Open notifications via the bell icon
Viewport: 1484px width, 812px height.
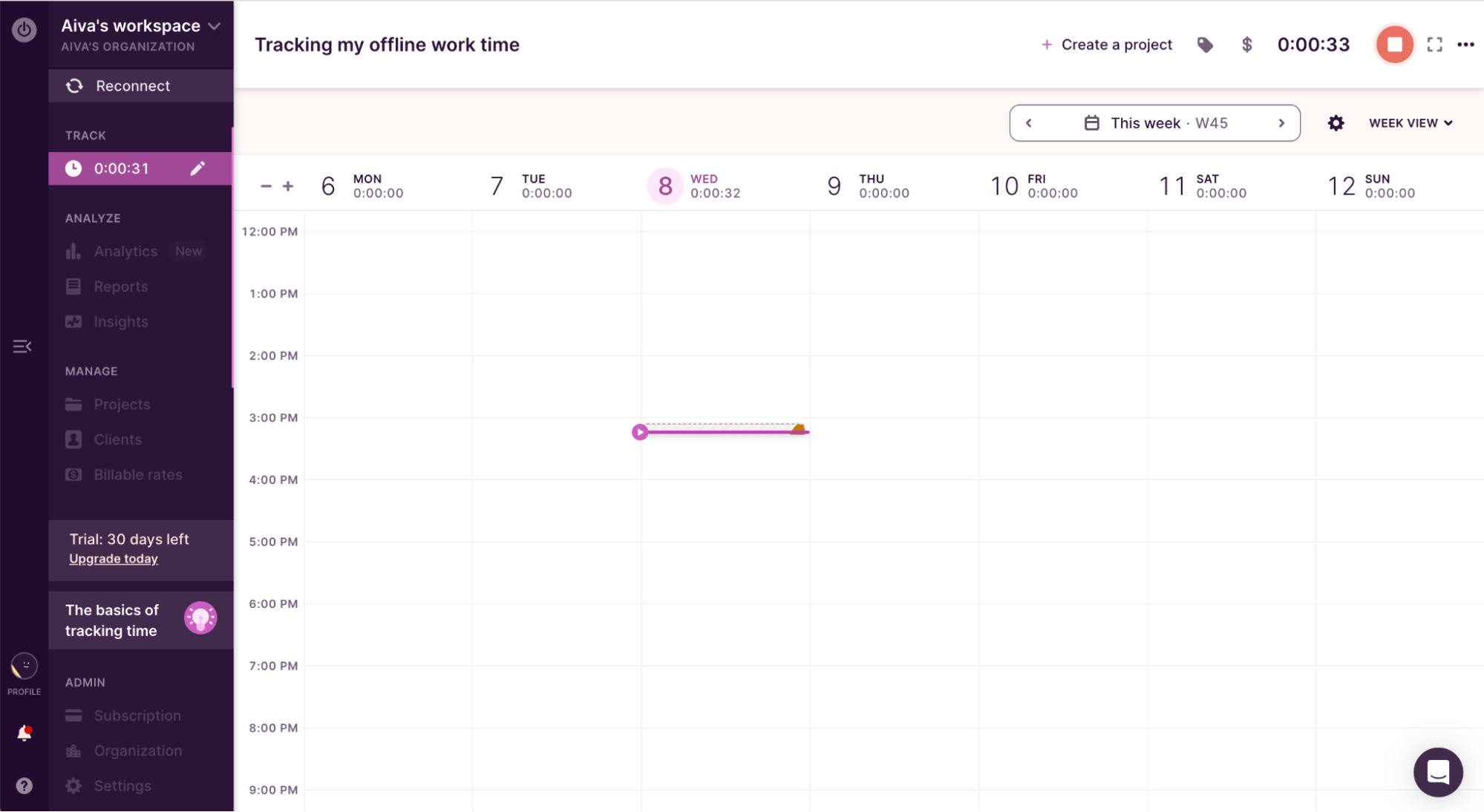point(24,733)
